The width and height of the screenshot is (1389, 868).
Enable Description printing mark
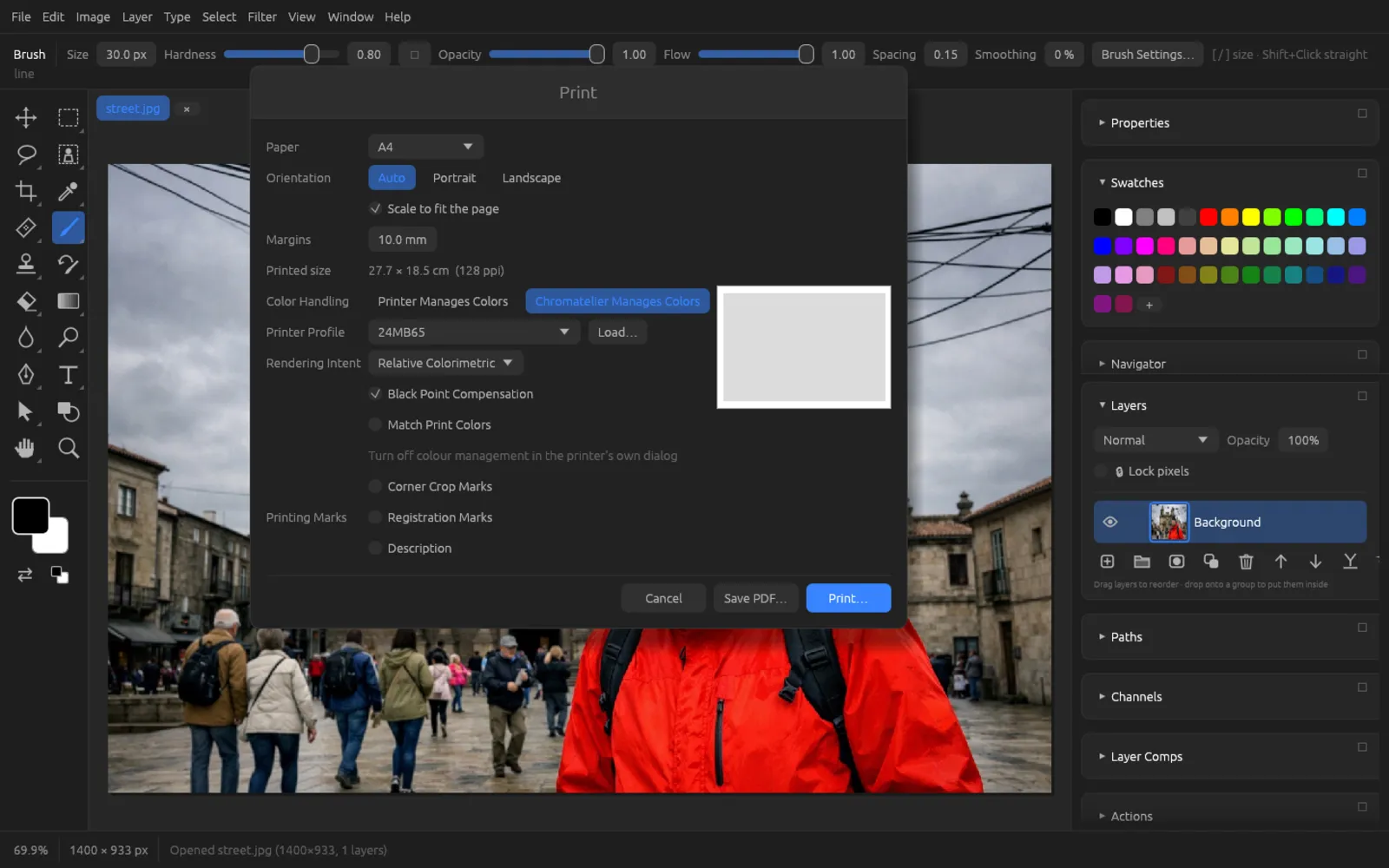pos(375,548)
